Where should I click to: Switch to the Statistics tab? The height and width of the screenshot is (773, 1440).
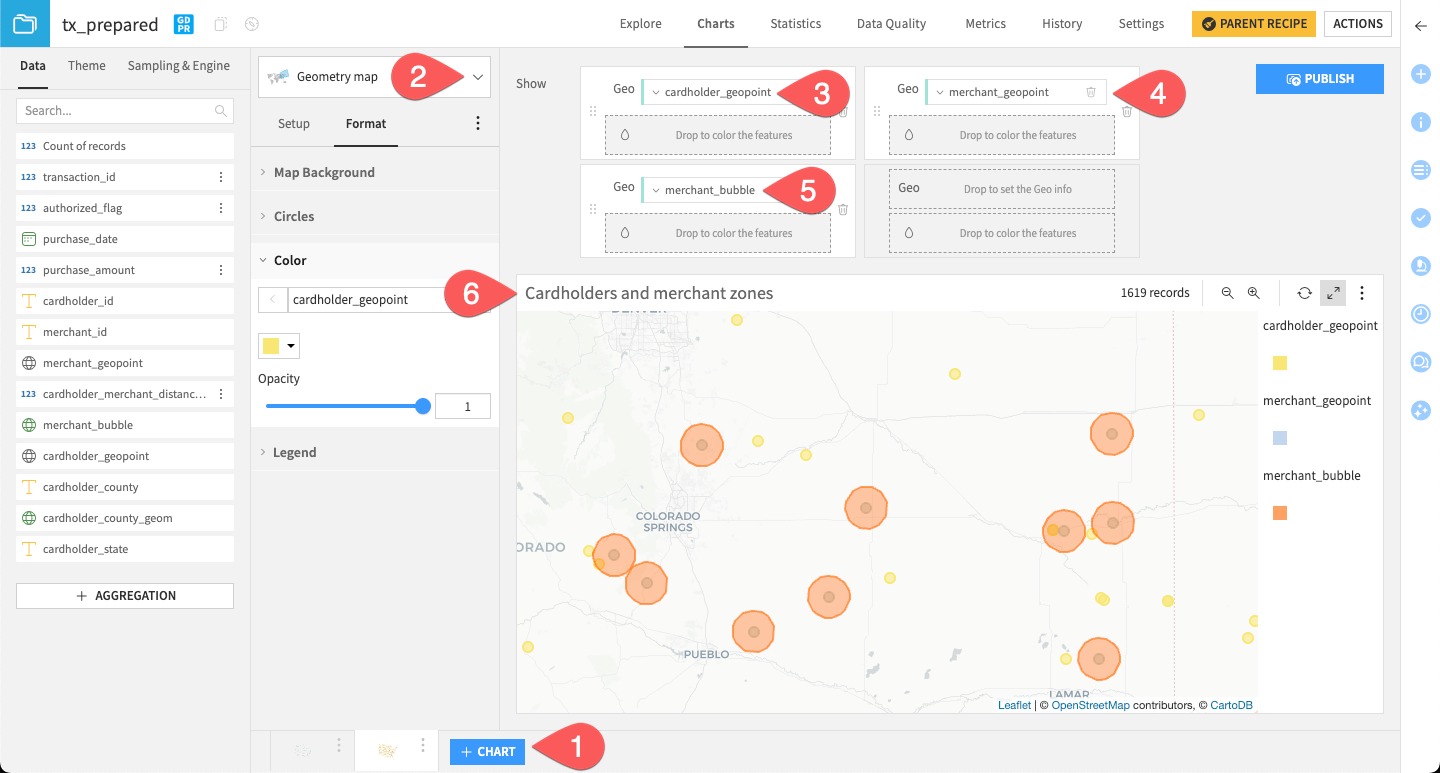795,23
